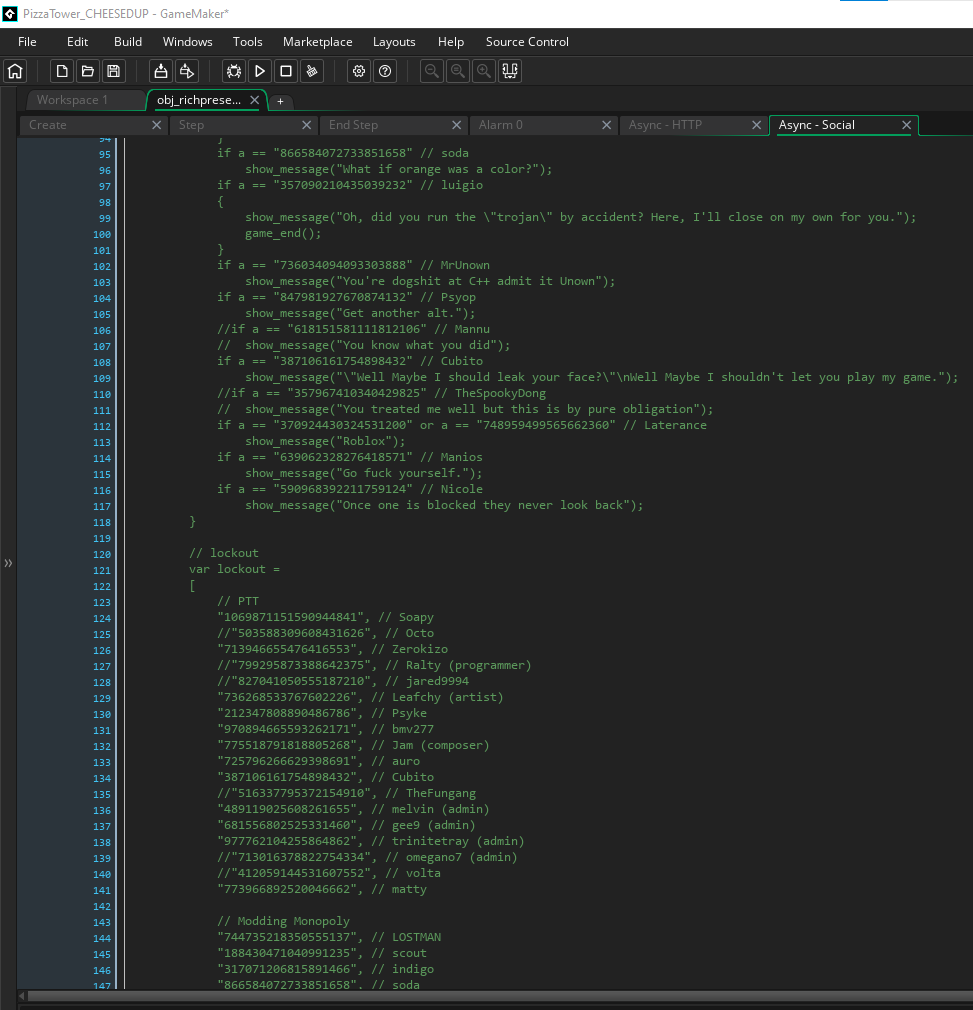The height and width of the screenshot is (1010, 973).
Task: Click the "// luigio" if statement line
Action: tap(350, 185)
